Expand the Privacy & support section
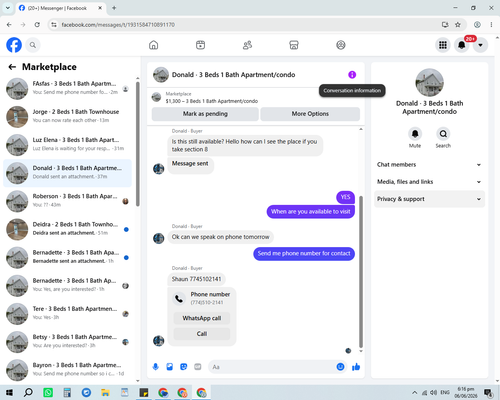This screenshot has width=500, height=400. click(x=429, y=199)
